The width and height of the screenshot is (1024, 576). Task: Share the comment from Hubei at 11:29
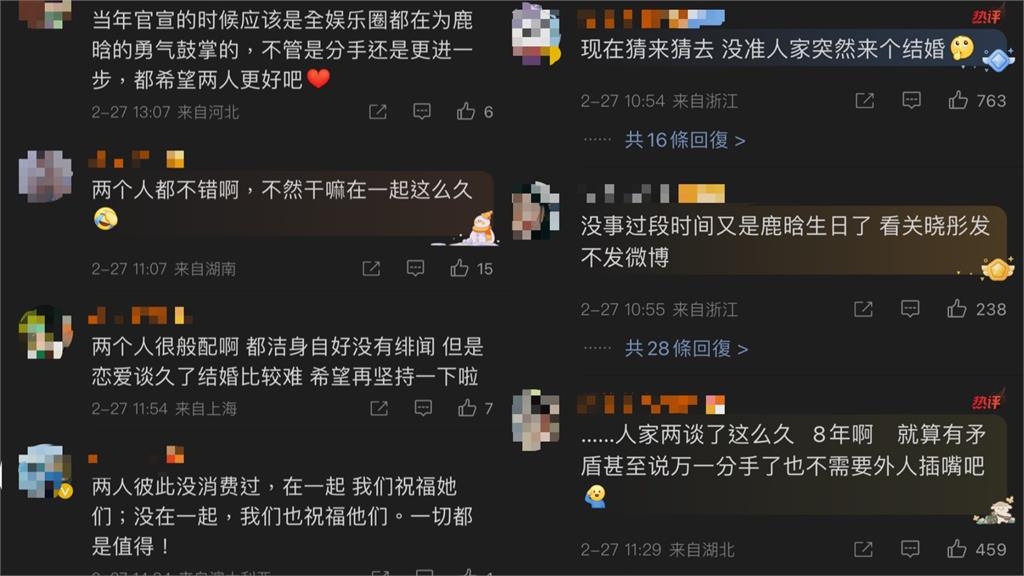pyautogui.click(x=863, y=549)
